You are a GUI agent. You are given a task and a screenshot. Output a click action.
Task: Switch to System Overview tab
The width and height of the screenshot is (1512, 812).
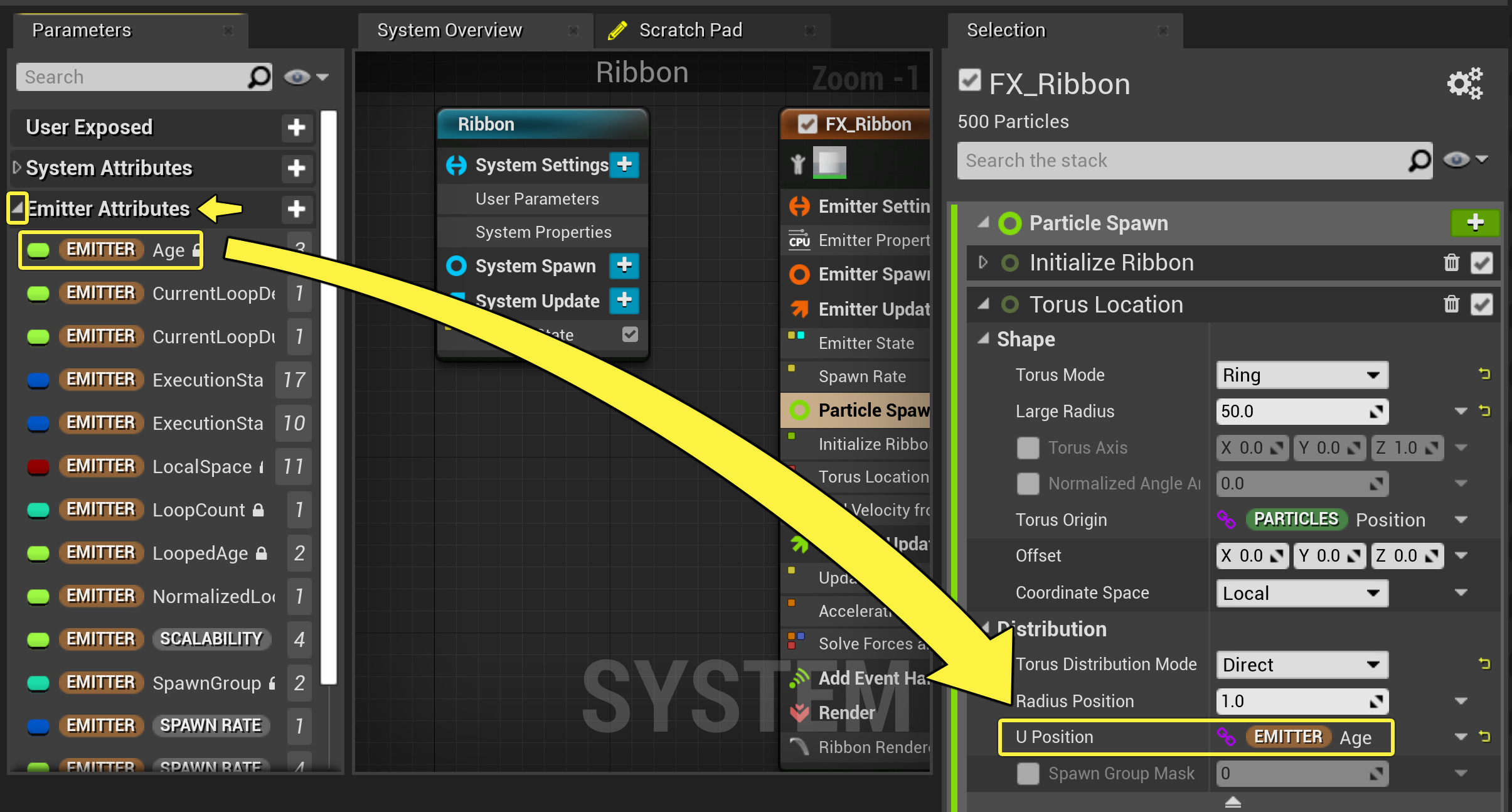coord(449,30)
